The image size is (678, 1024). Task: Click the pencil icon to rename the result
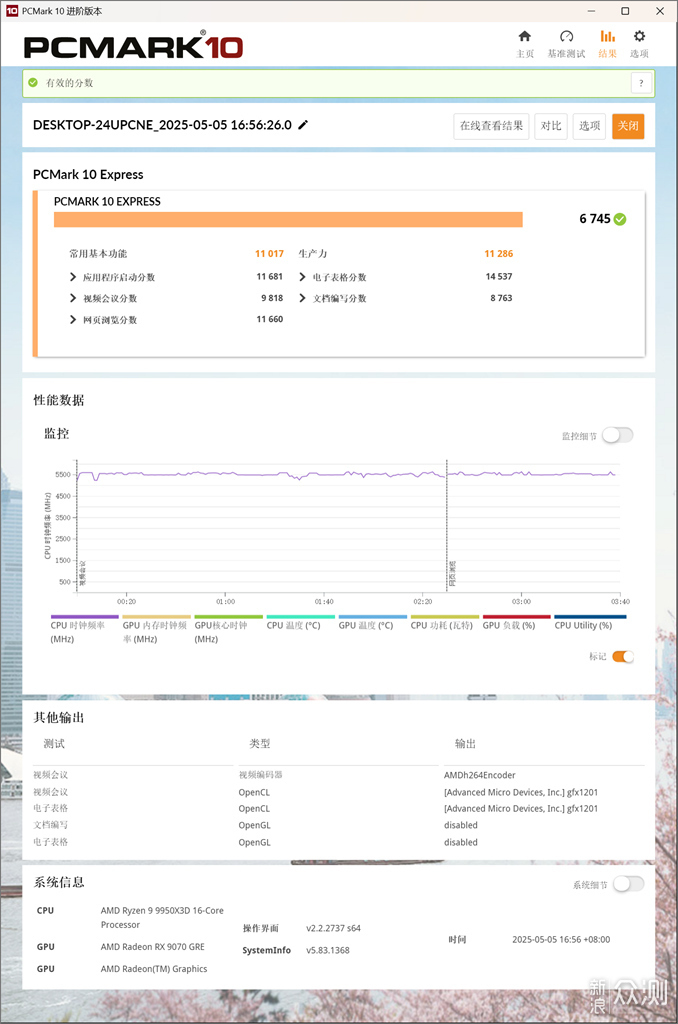[303, 125]
